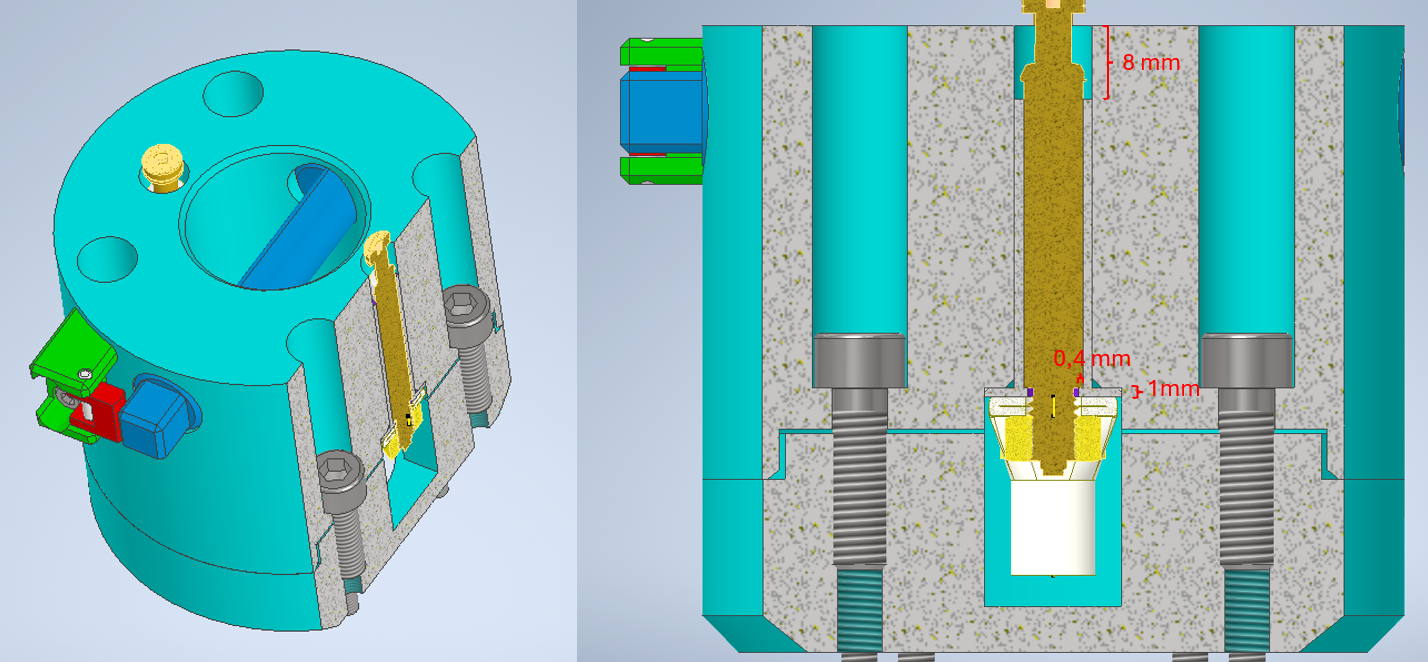
Task: Select the lower green bracket in the section view
Action: click(661, 169)
